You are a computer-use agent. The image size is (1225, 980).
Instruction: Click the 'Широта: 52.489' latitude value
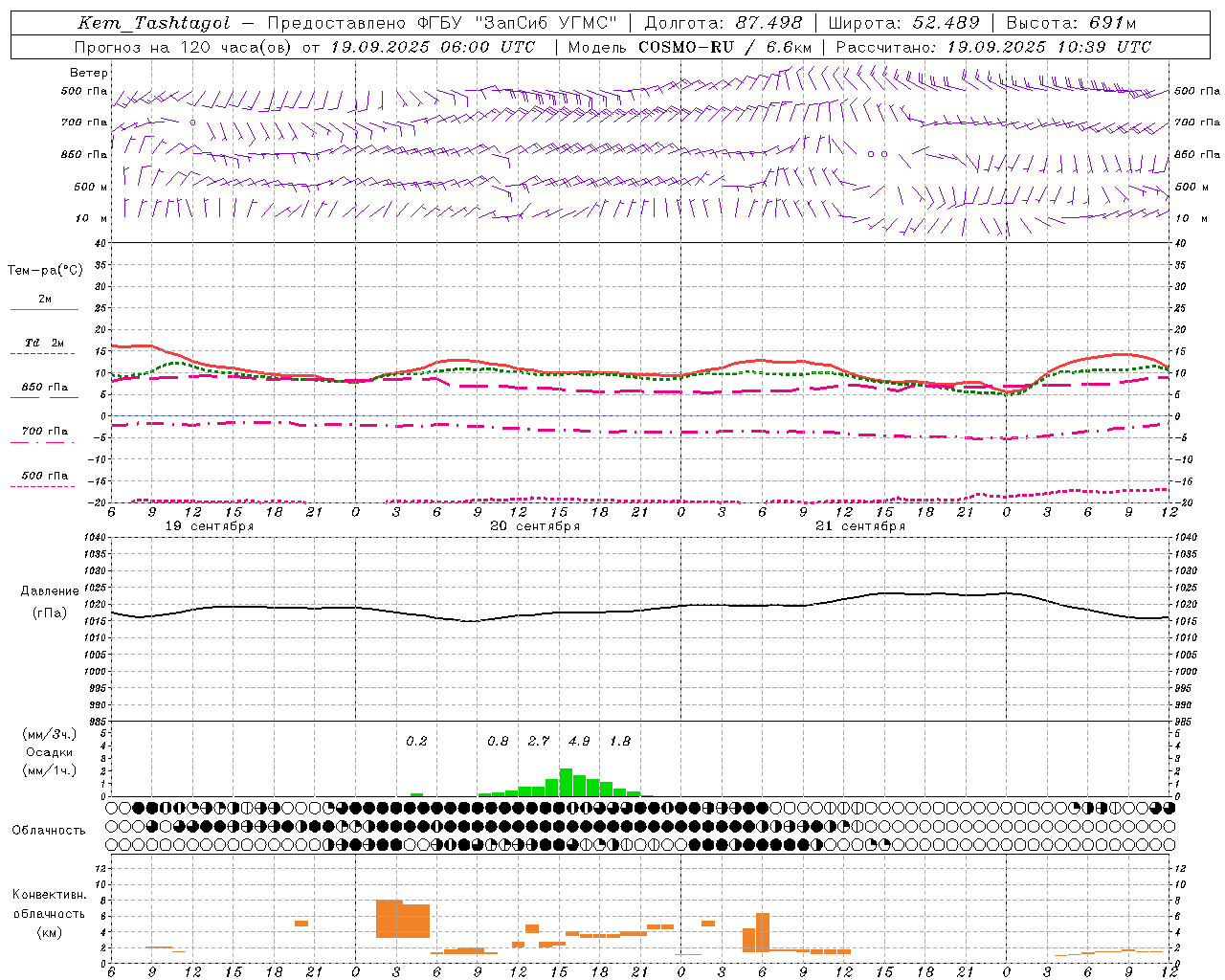coord(903,23)
